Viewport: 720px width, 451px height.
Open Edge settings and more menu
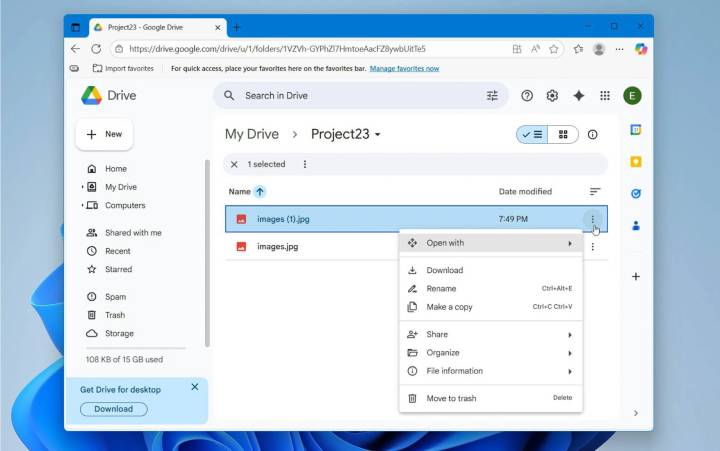[619, 49]
